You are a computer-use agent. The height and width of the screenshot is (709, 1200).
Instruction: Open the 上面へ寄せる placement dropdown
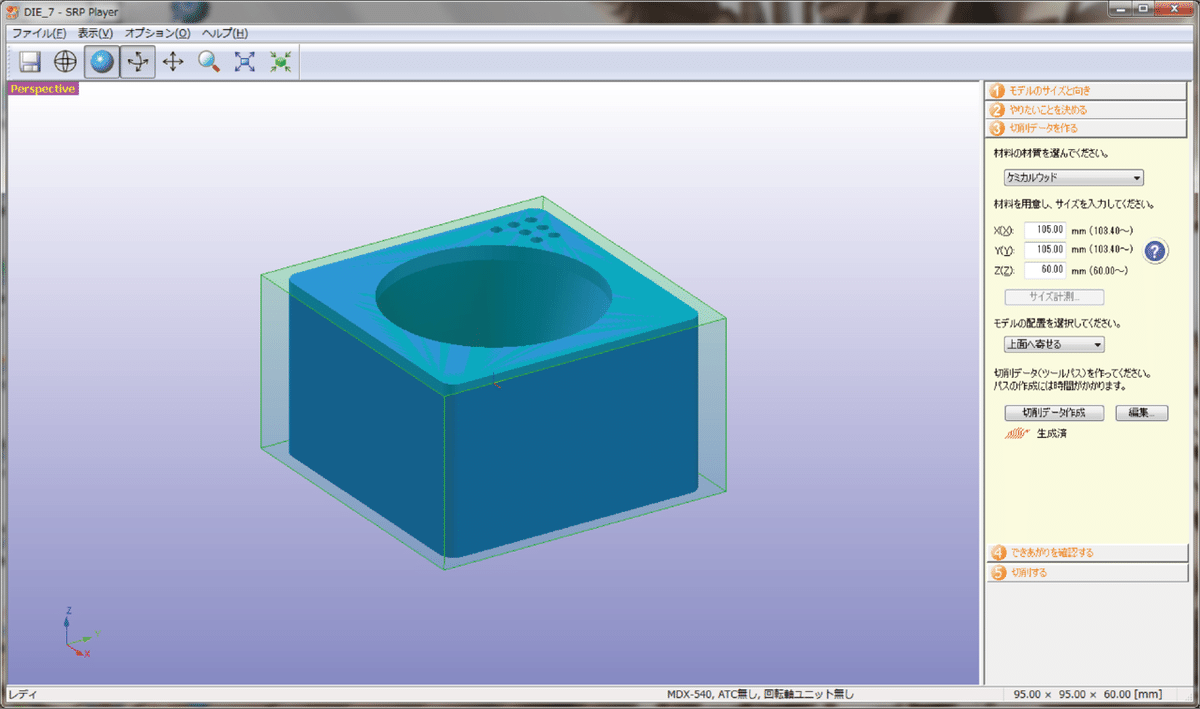(1054, 344)
